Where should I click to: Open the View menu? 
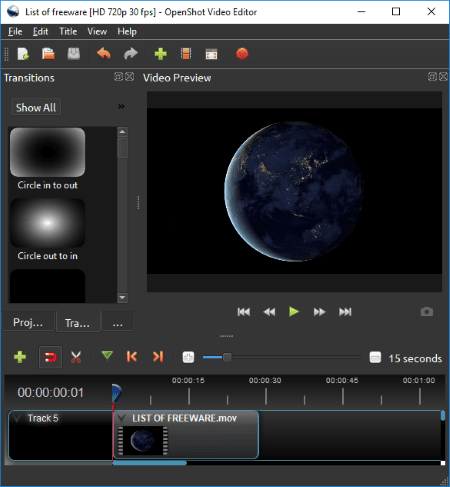[x=97, y=32]
